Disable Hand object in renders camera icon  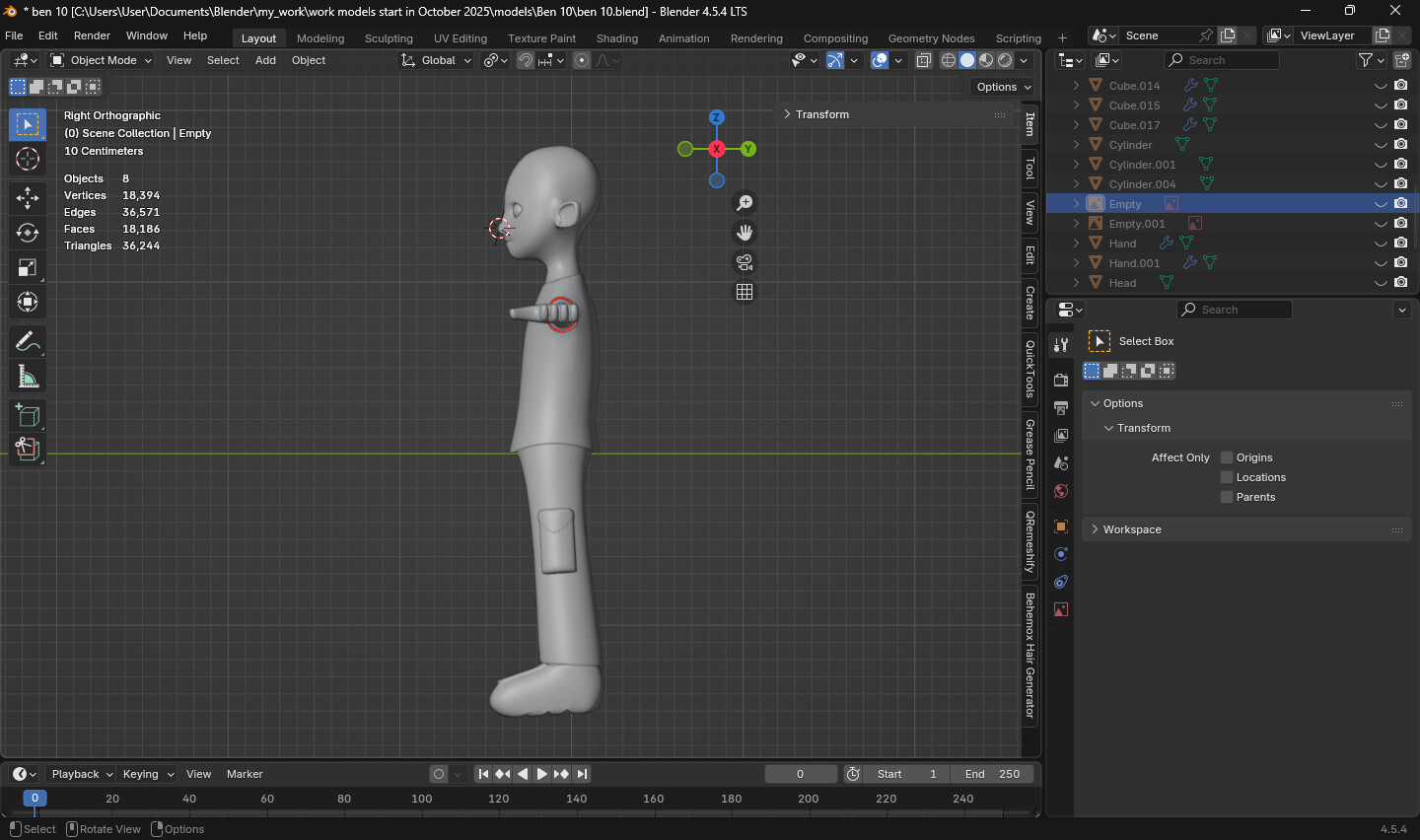point(1400,243)
